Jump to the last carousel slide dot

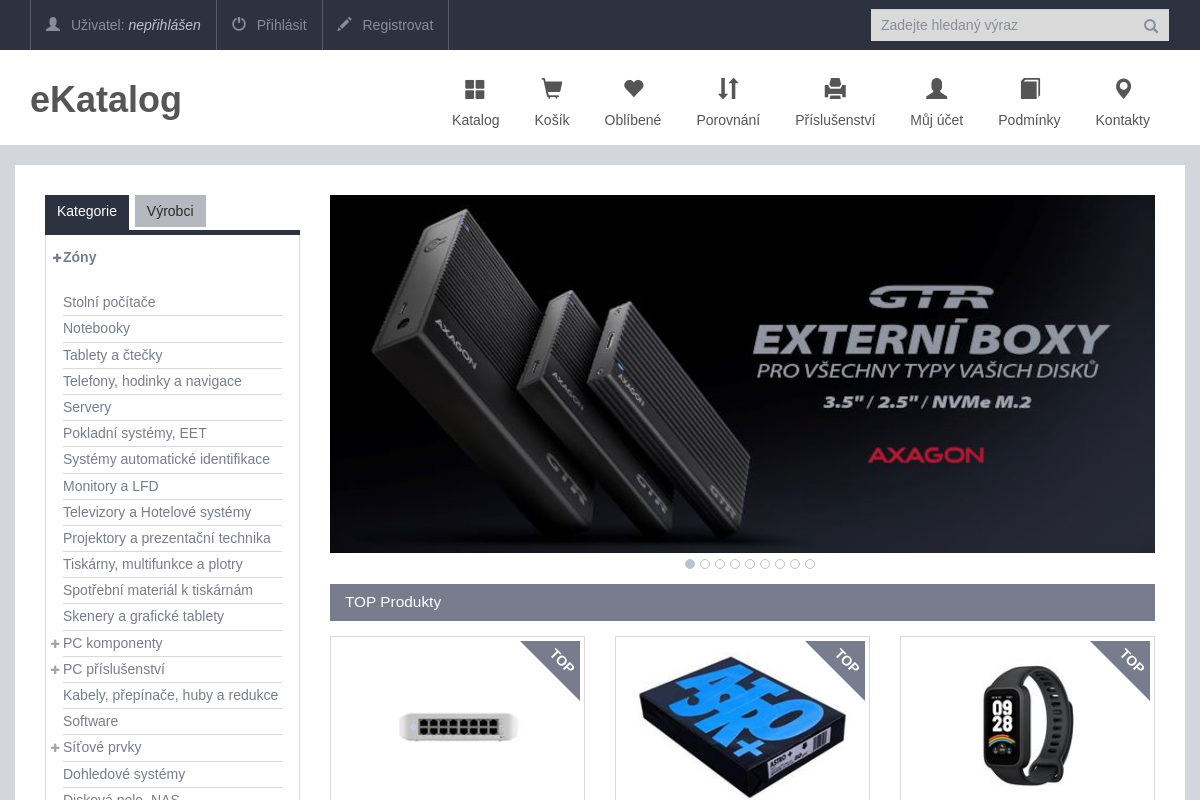click(x=810, y=564)
